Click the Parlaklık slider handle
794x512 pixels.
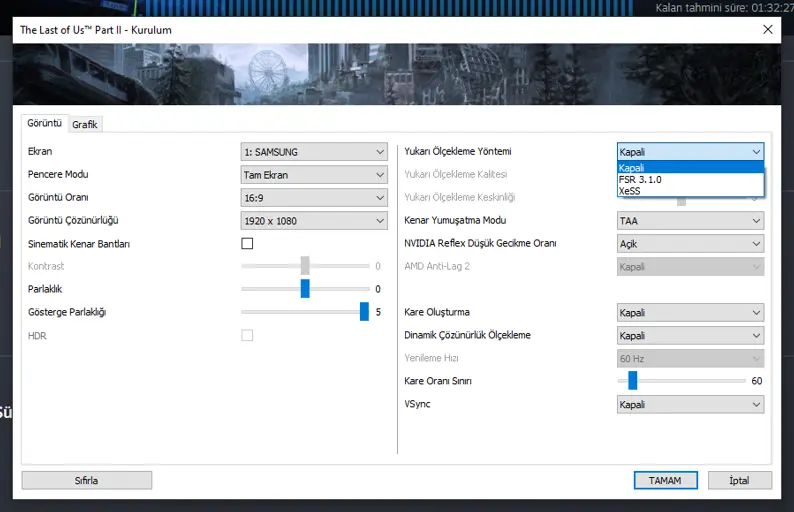[x=305, y=289]
